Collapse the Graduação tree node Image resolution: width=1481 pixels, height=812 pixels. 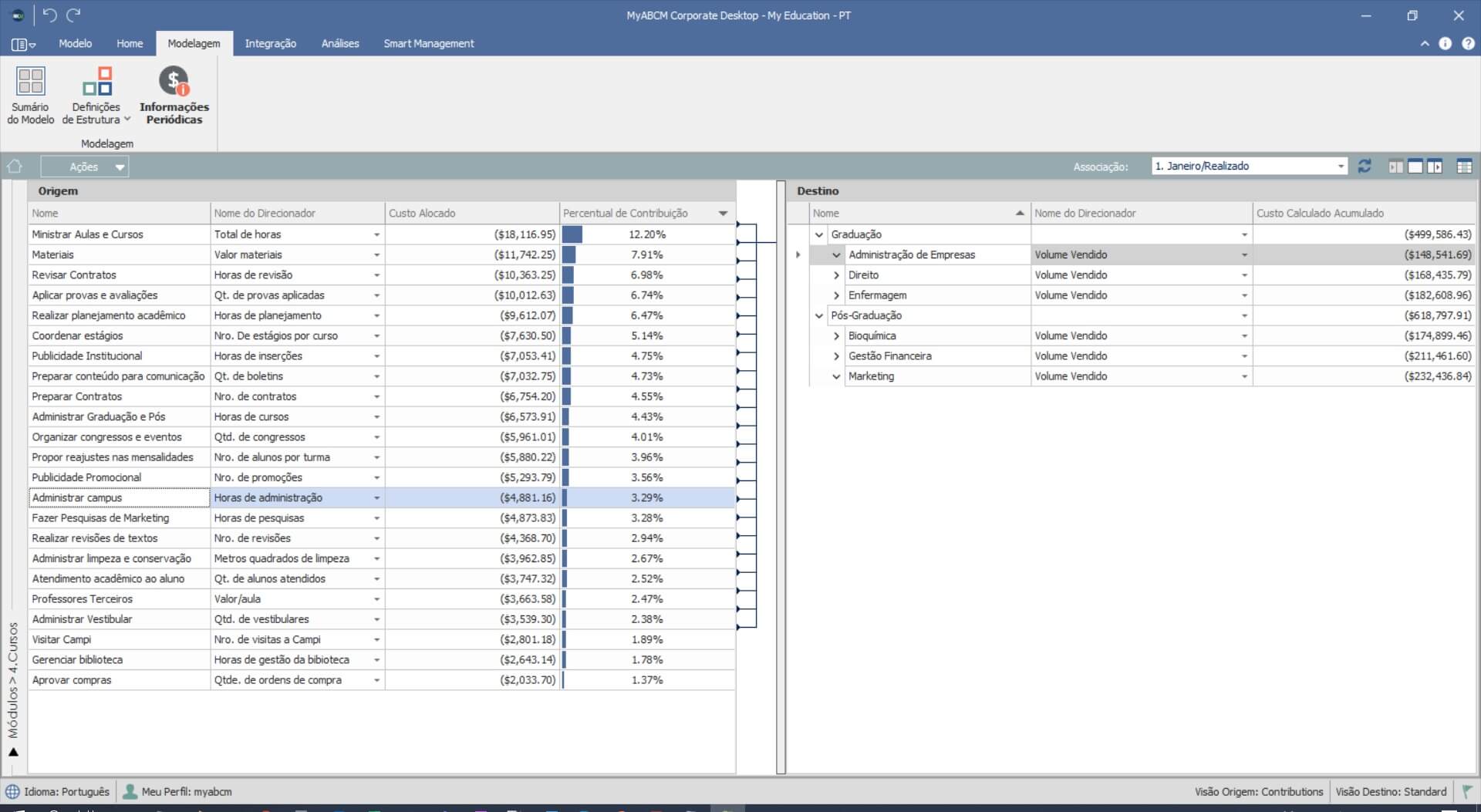click(819, 234)
